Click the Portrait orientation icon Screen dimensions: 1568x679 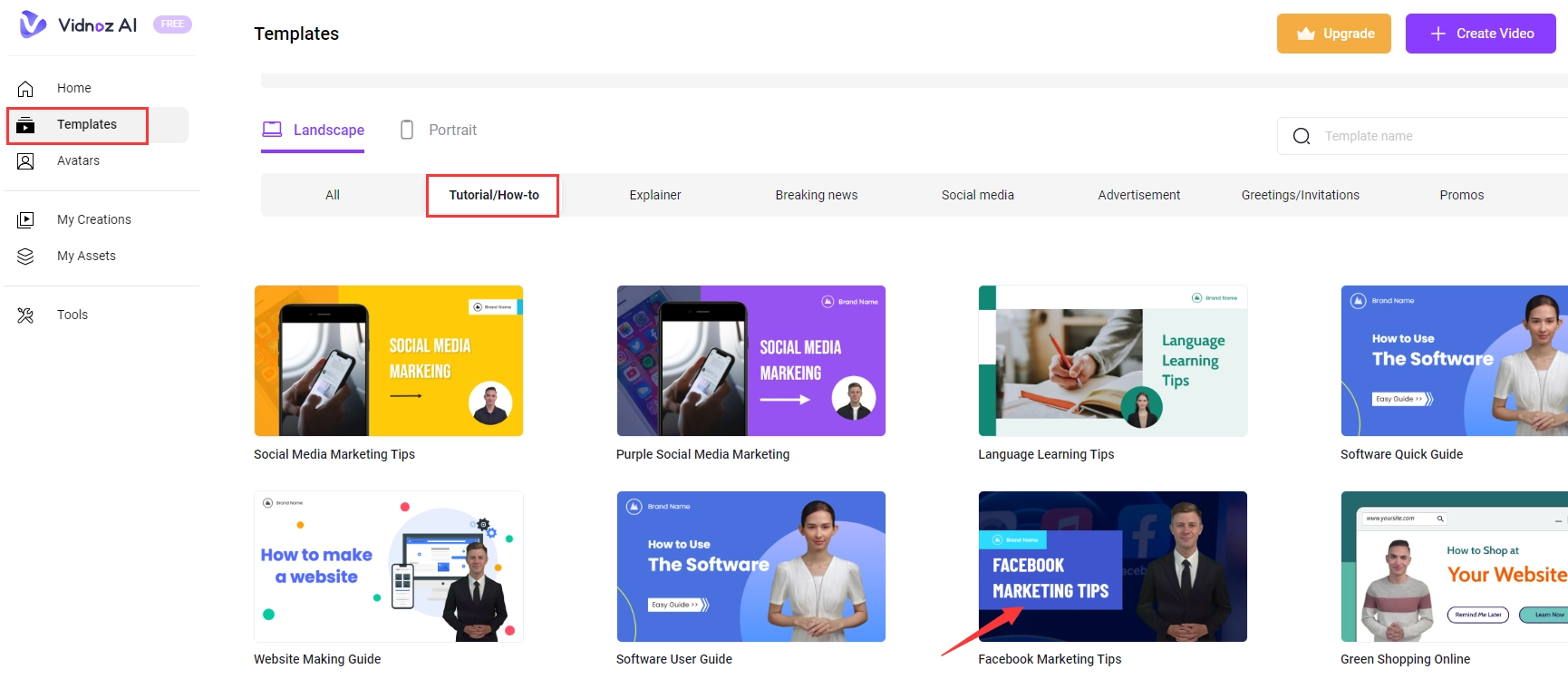[407, 131]
